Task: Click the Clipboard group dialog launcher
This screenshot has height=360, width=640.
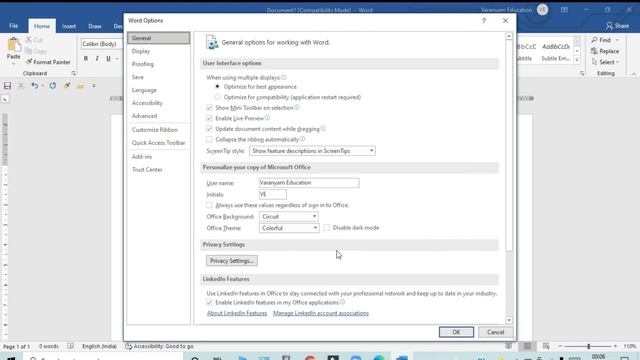Action: (73, 73)
